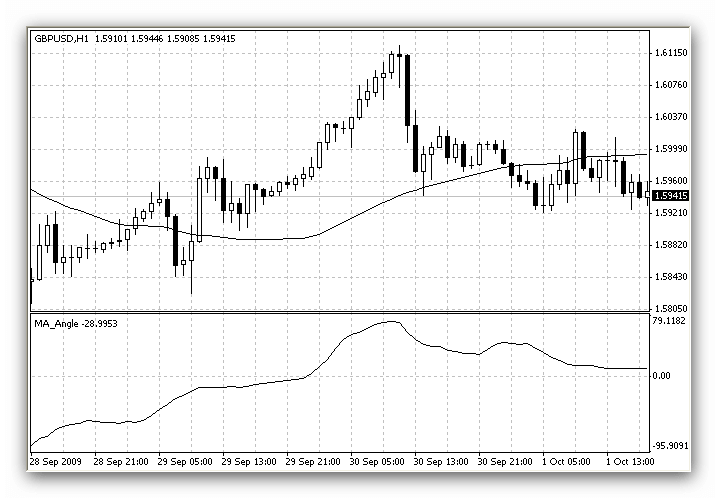Click the current price tag 1.59415
Image resolution: width=717 pixels, height=498 pixels.
[671, 196]
